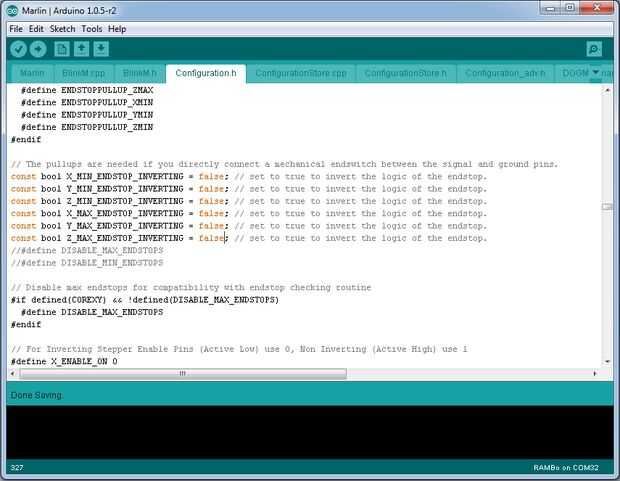Open a sketch with the Open icon
Viewport: 620px width, 481px height.
coord(81,49)
